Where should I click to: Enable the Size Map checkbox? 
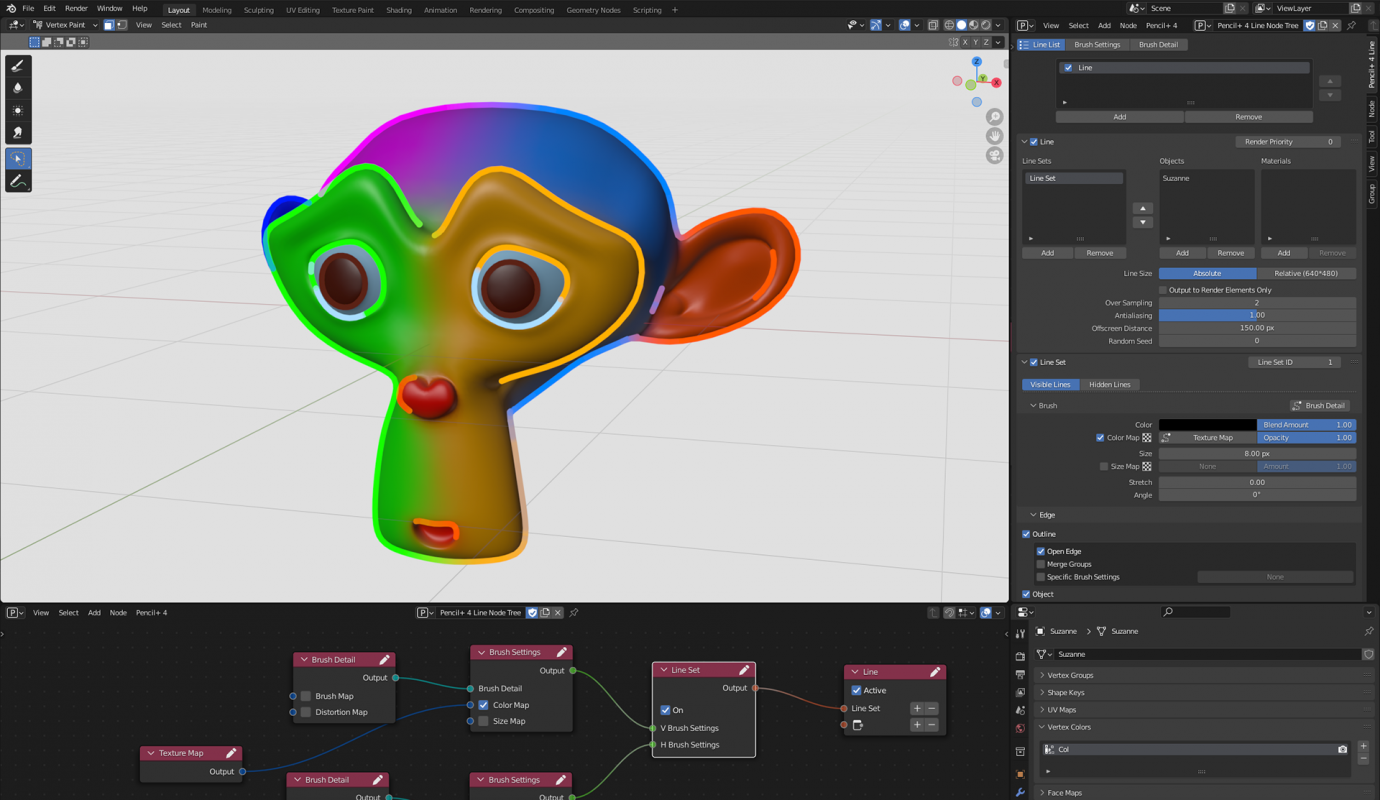point(1103,466)
